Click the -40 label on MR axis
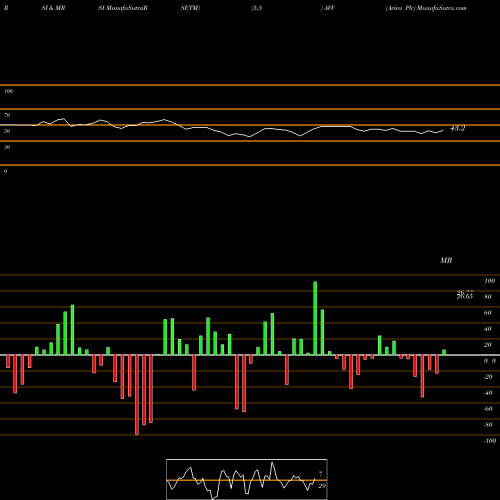 pyautogui.click(x=488, y=393)
